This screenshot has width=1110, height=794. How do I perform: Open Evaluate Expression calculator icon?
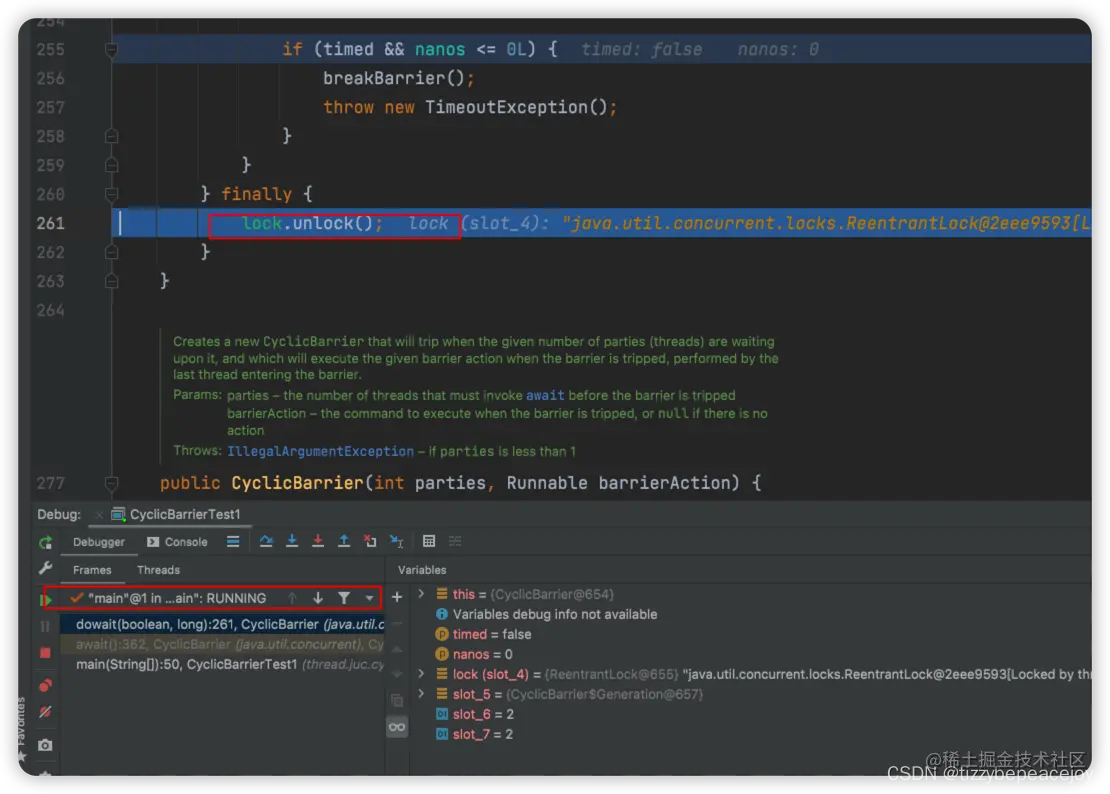pyautogui.click(x=429, y=541)
